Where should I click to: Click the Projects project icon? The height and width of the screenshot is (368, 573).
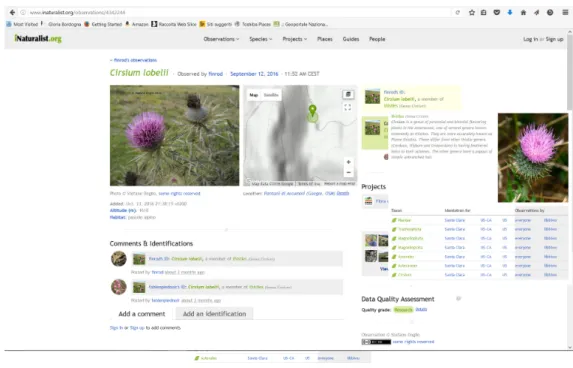coord(368,201)
